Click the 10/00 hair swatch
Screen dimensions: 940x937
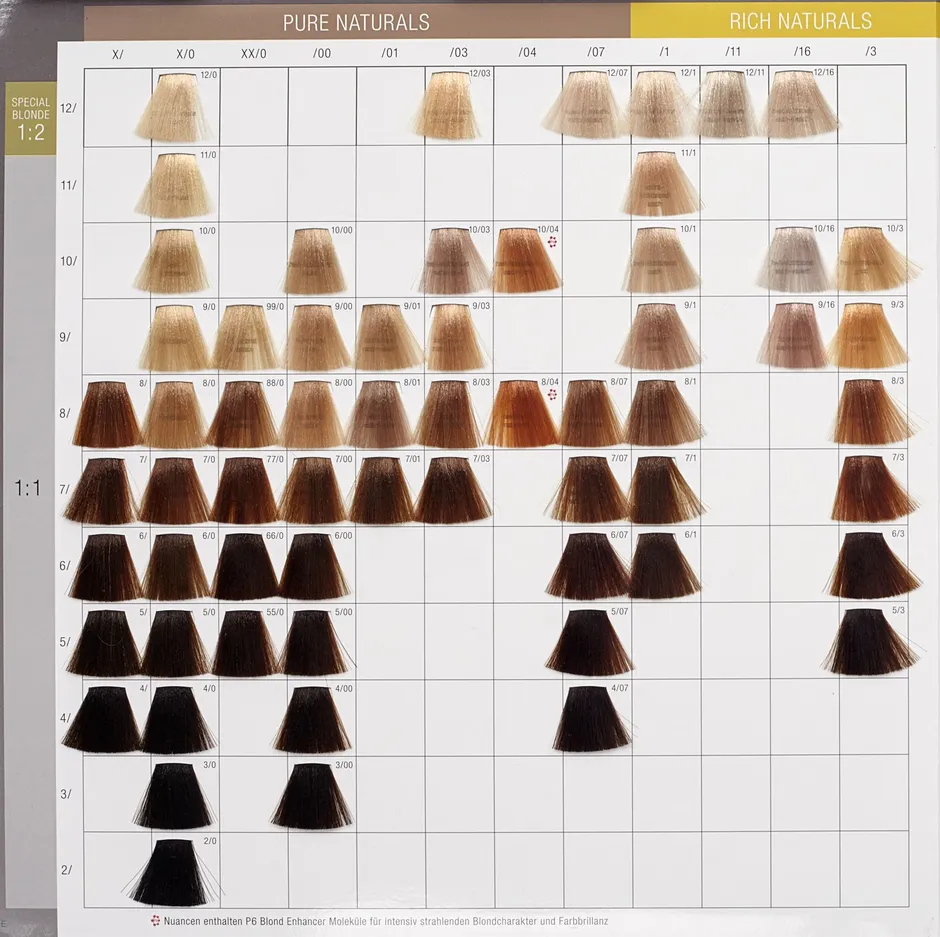[x=317, y=260]
